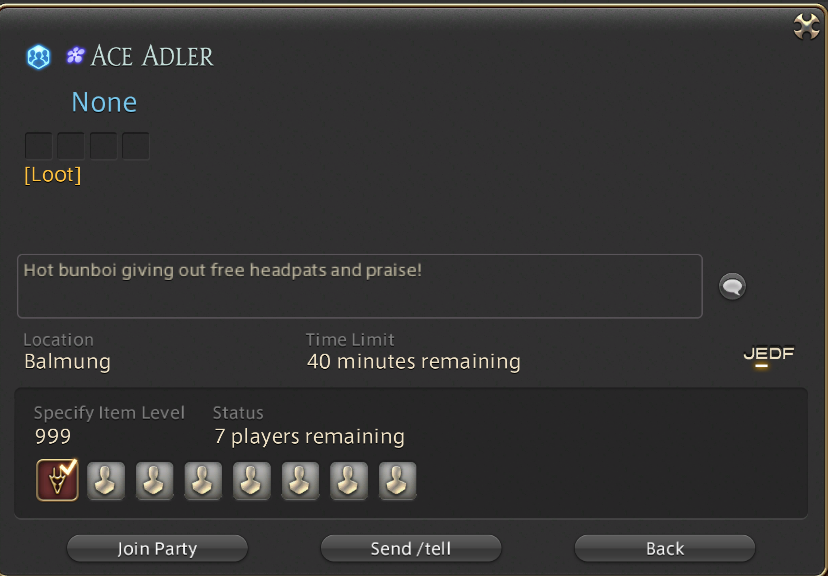This screenshot has width=828, height=576.
Task: Click the filled red job slot icon
Action: tap(57, 480)
